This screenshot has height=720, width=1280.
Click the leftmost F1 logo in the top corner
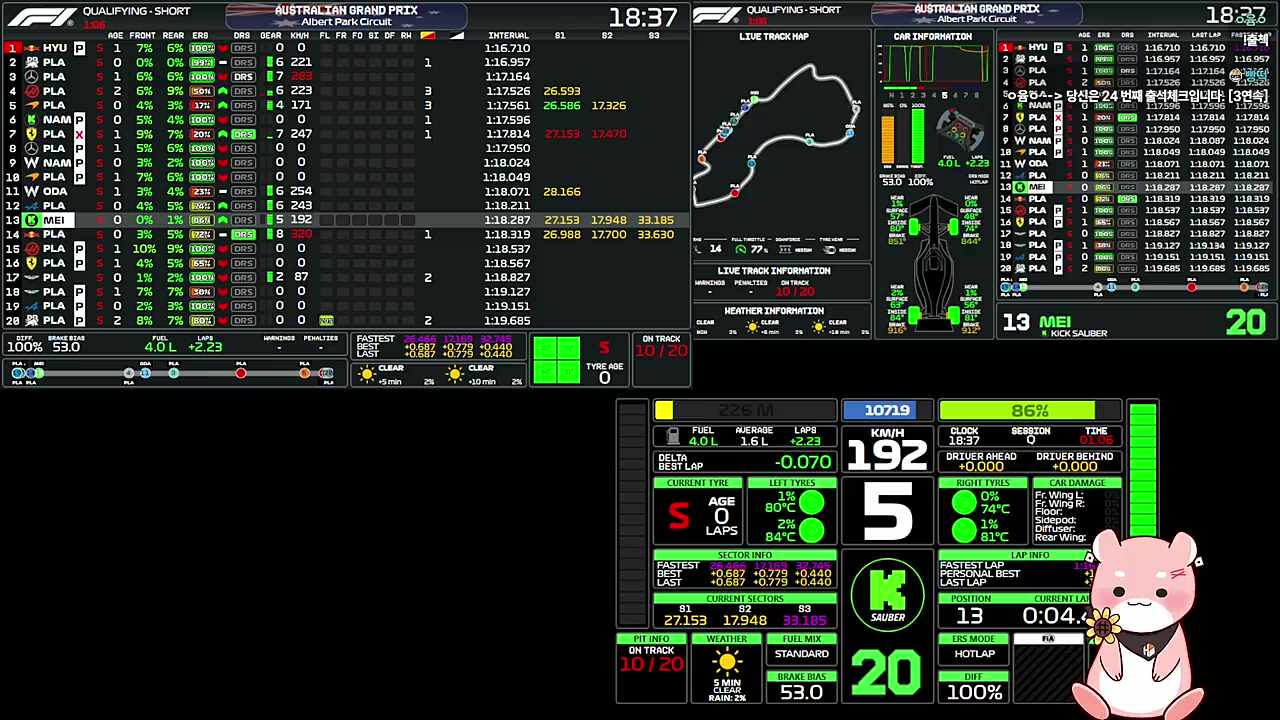click(x=40, y=16)
